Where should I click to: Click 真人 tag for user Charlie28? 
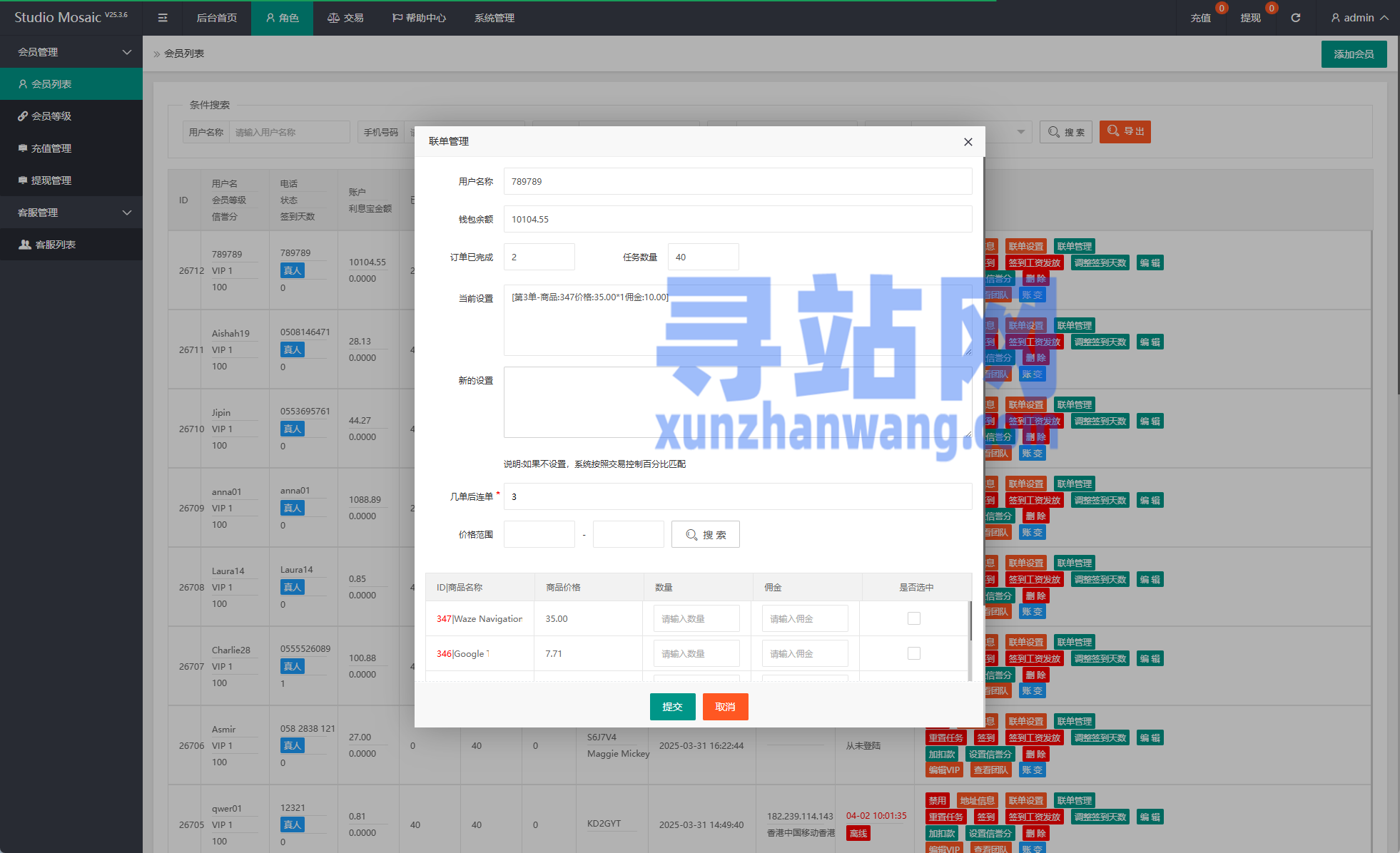pos(293,666)
